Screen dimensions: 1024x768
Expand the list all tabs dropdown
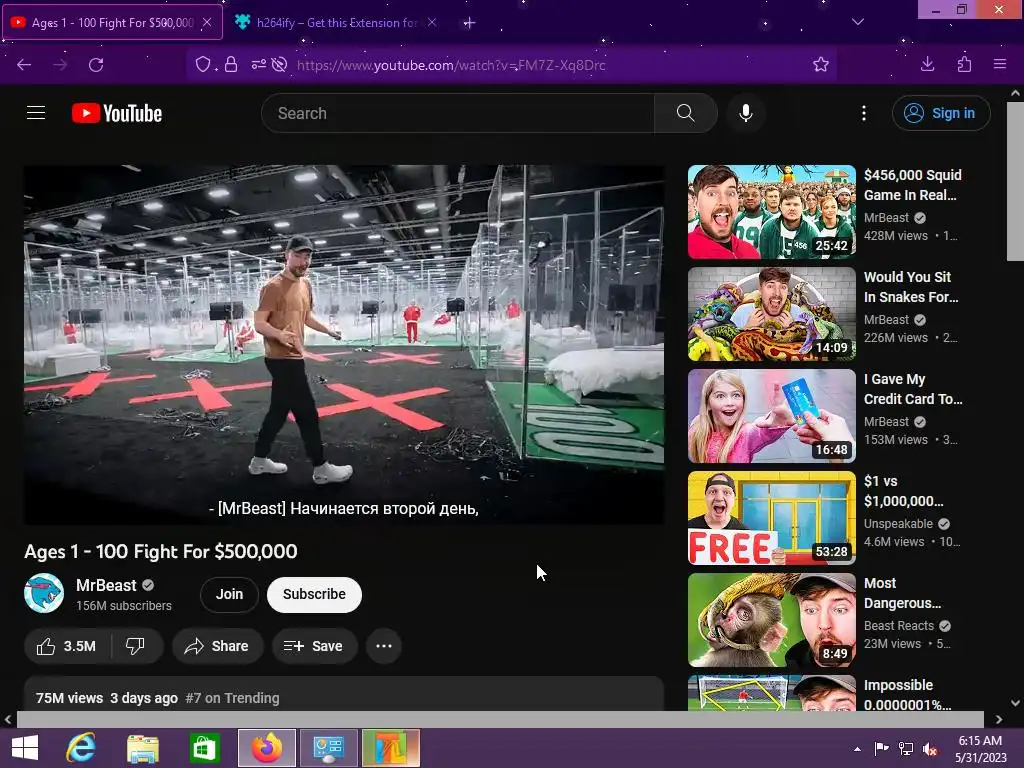point(858,22)
